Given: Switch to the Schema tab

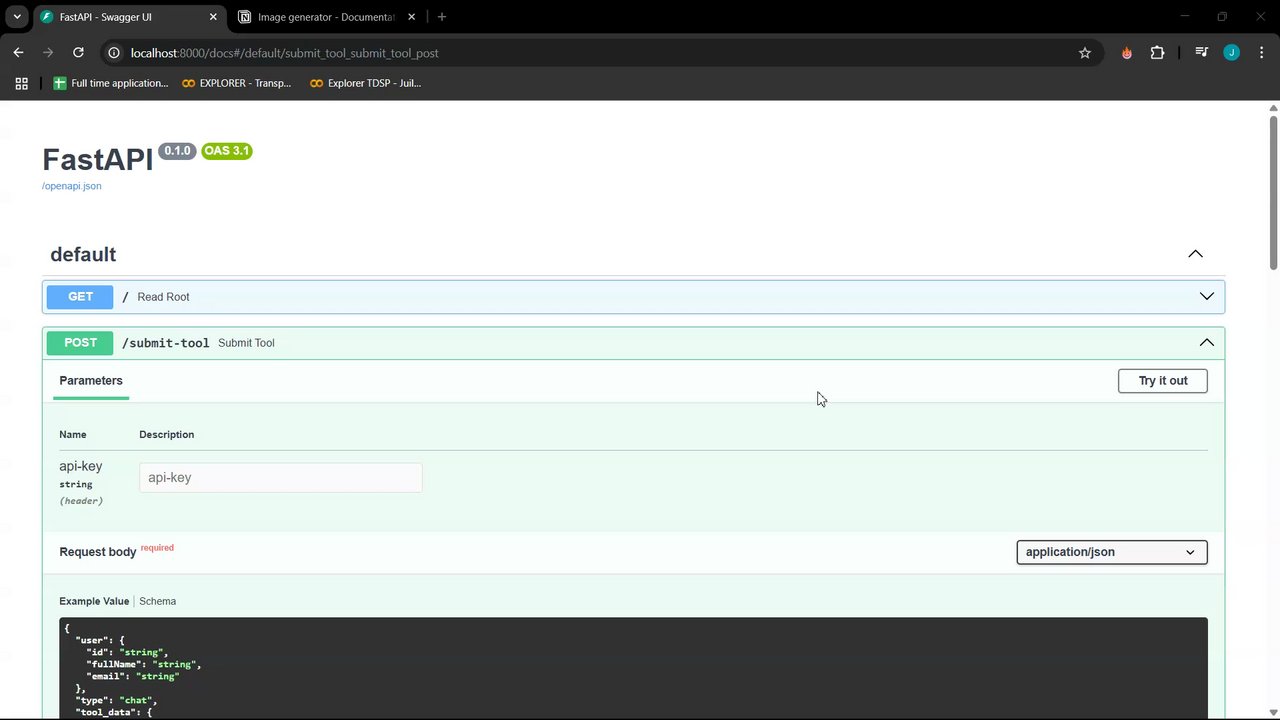Looking at the screenshot, I should [157, 601].
